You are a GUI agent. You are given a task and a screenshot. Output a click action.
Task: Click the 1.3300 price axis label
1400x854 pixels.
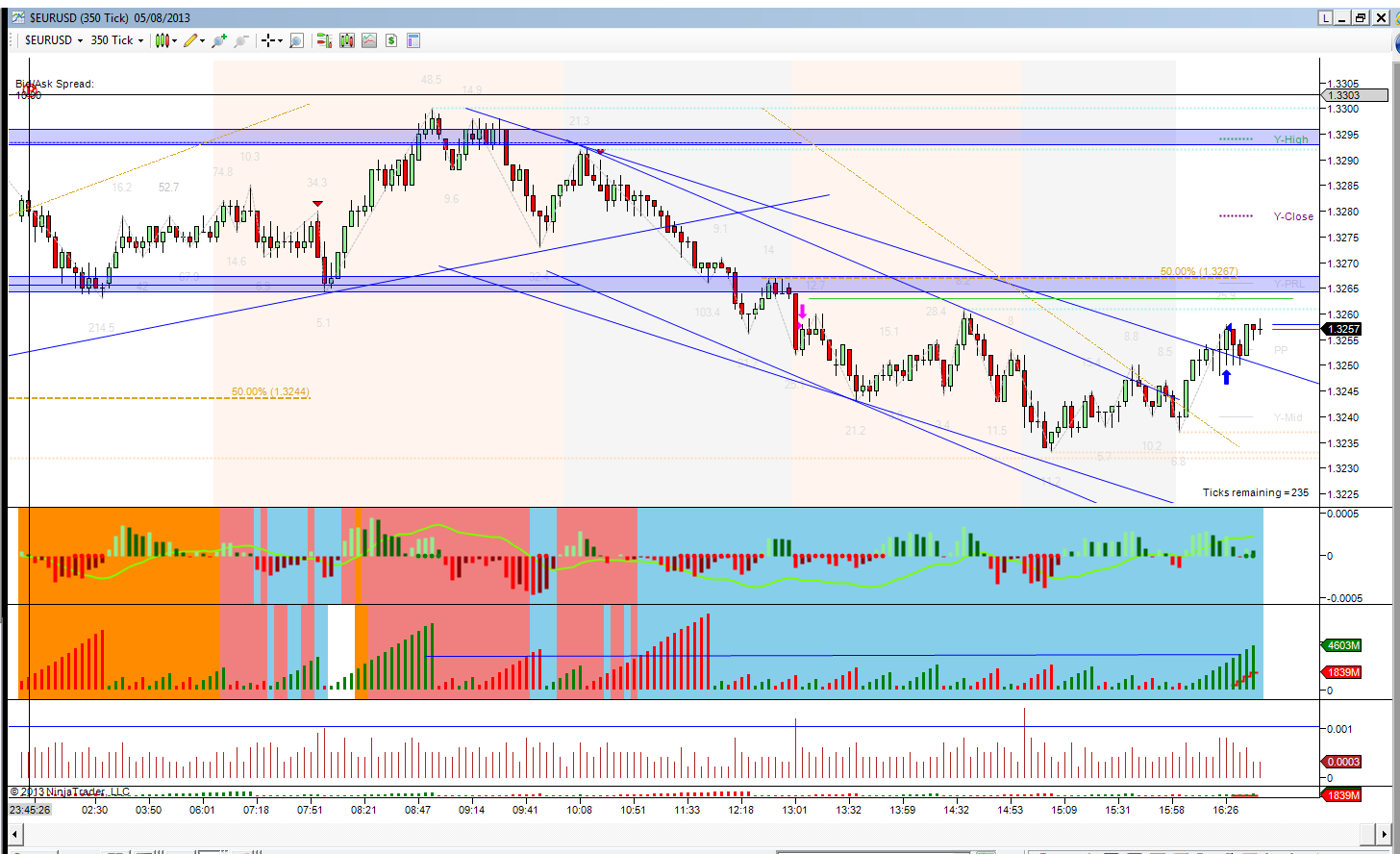pyautogui.click(x=1342, y=109)
